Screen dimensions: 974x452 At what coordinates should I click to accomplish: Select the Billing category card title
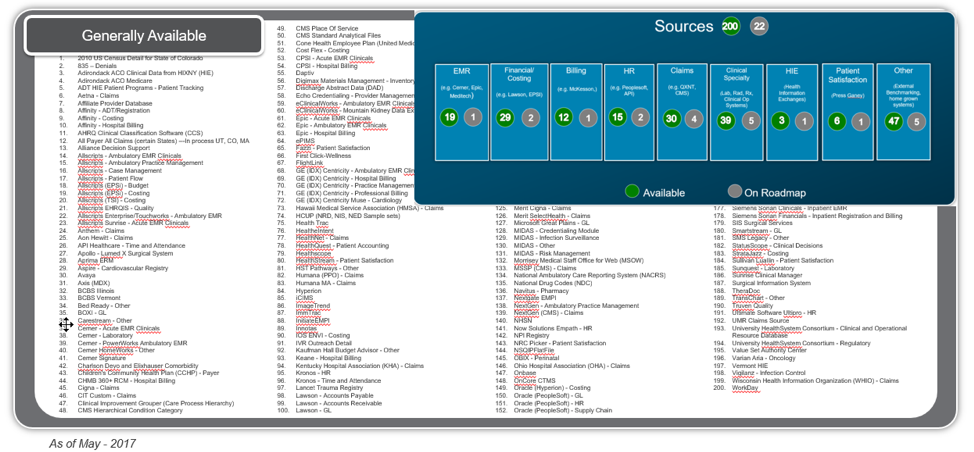pyautogui.click(x=576, y=71)
